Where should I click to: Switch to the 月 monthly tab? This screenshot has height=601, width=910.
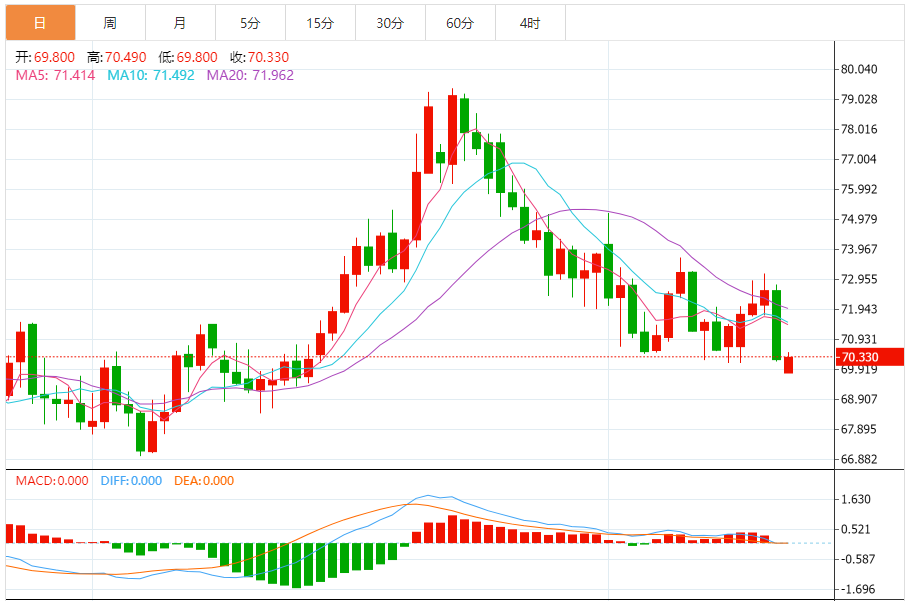180,23
